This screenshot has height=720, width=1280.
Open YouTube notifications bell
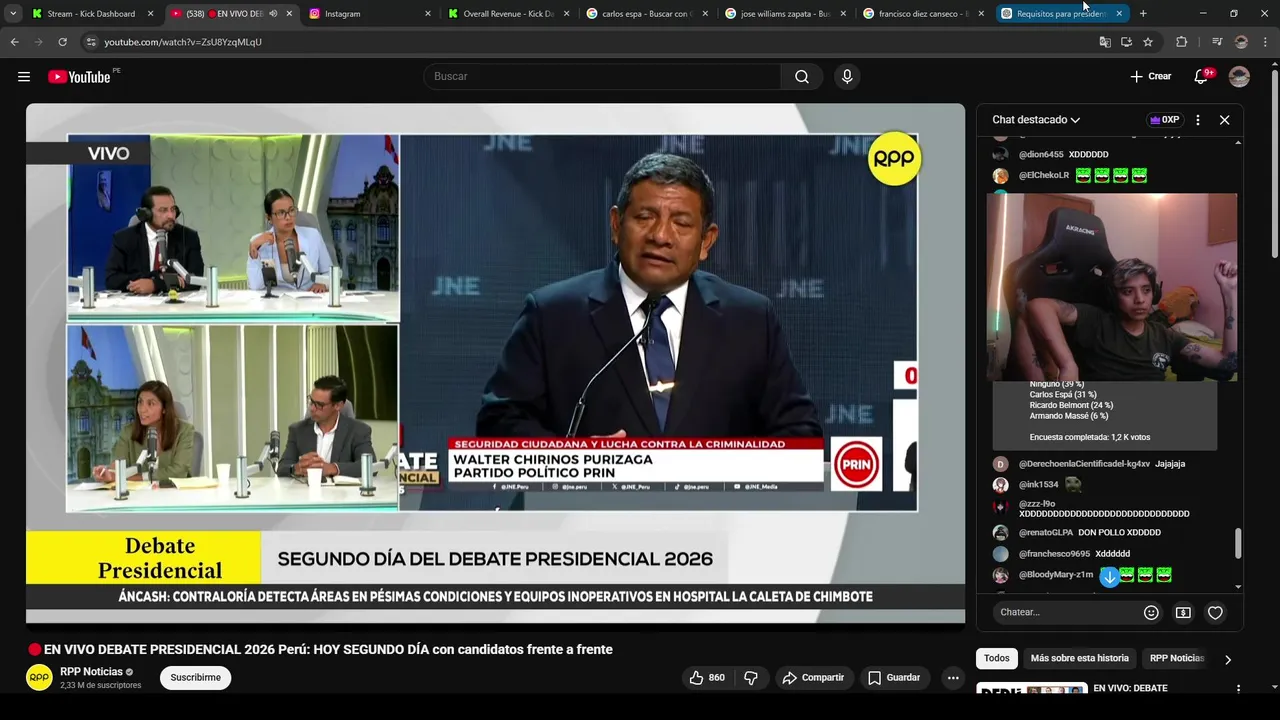pyautogui.click(x=1202, y=77)
